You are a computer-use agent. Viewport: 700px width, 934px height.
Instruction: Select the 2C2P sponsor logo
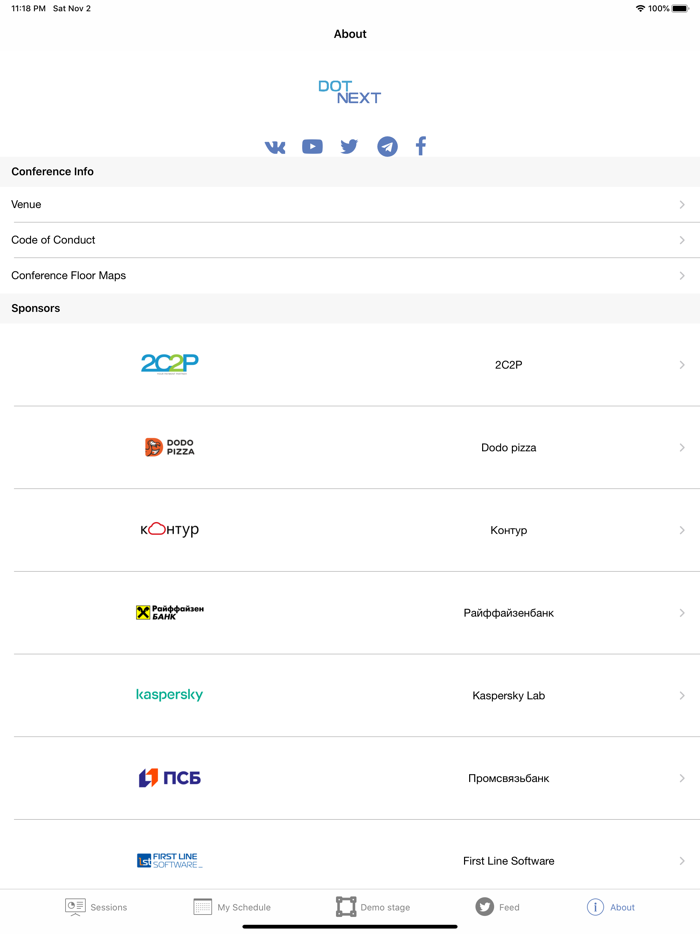170,364
